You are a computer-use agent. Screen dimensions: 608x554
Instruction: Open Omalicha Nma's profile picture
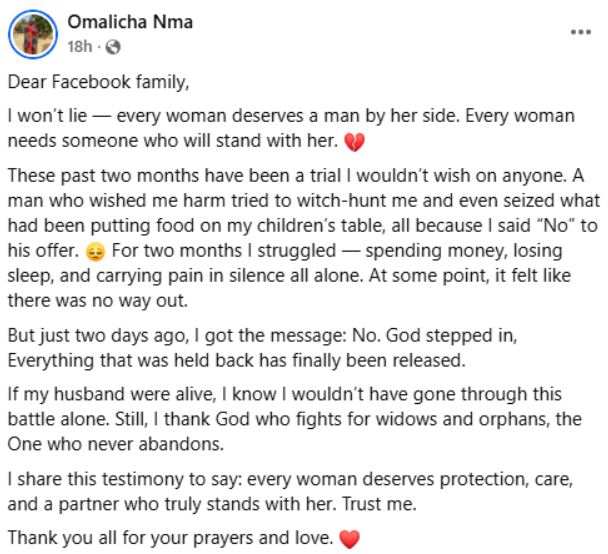(32, 35)
